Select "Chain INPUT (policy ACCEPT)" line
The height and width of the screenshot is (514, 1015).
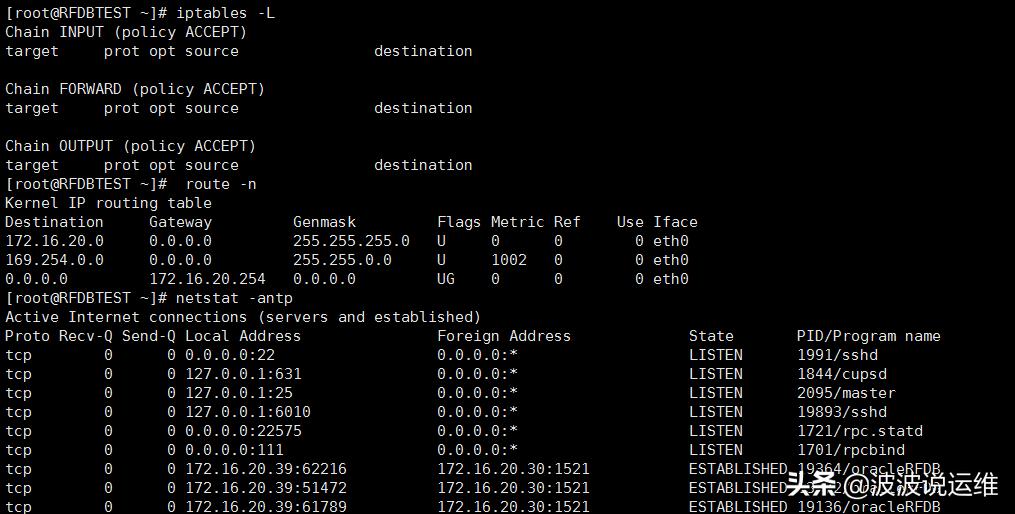[126, 32]
